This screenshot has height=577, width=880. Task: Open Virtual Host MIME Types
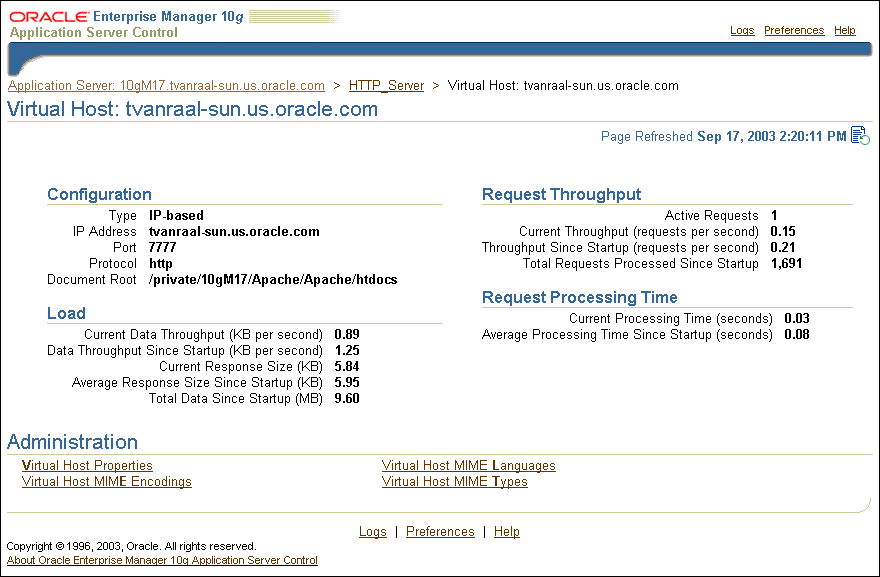click(455, 482)
